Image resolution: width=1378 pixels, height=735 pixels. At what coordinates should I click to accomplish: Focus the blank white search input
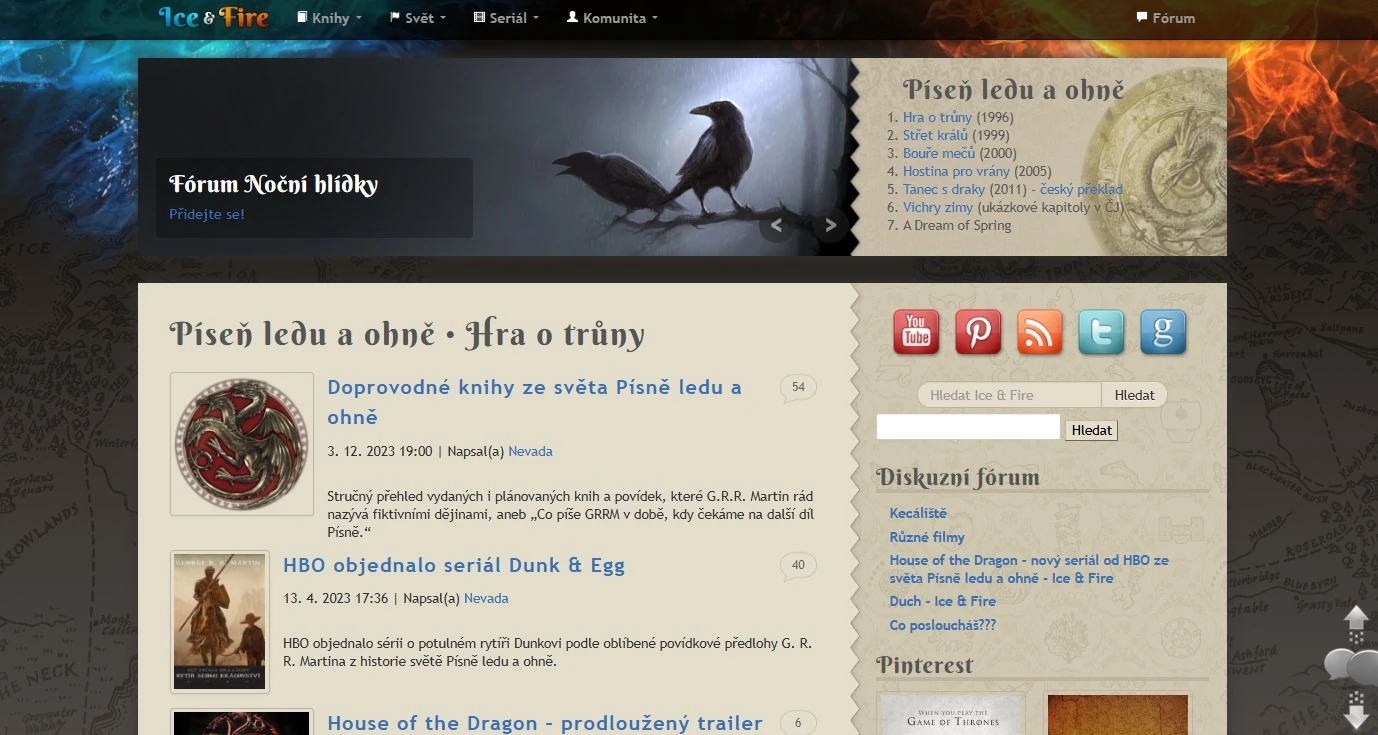pos(968,428)
